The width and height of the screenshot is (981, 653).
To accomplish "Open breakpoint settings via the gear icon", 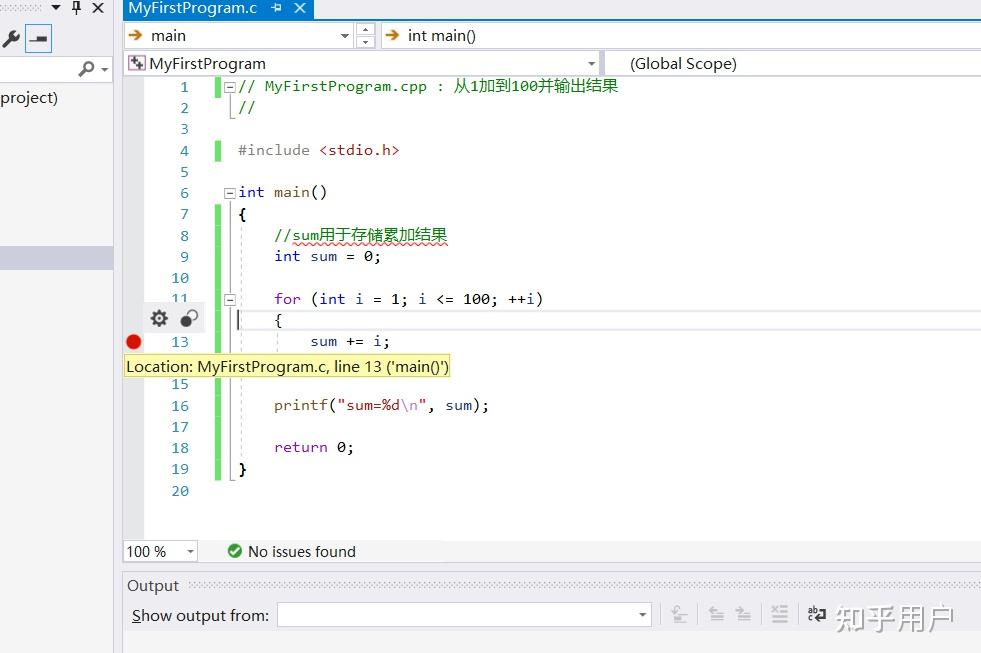I will (159, 318).
